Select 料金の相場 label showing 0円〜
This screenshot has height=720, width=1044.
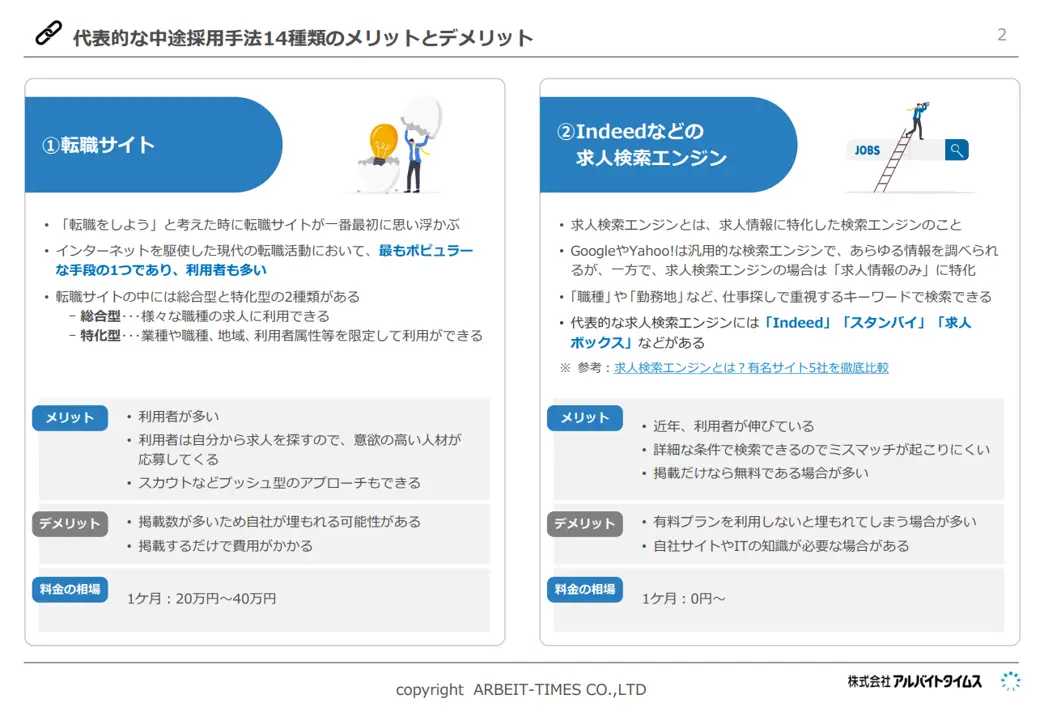coord(584,589)
